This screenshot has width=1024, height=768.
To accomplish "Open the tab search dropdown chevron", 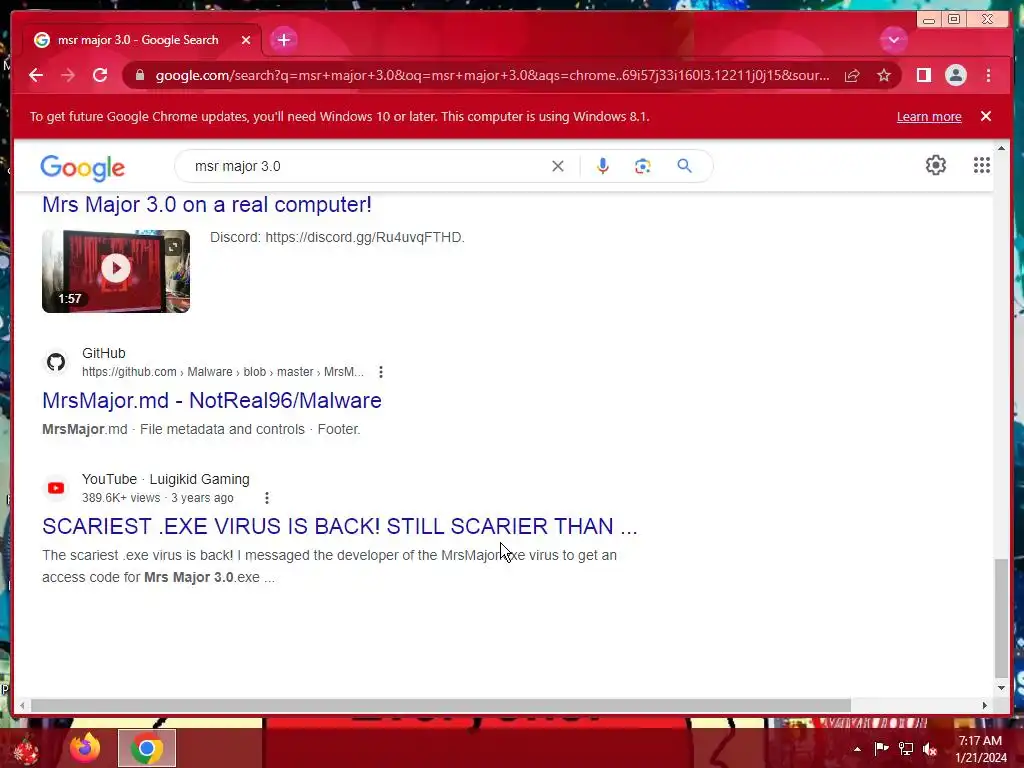I will (893, 40).
